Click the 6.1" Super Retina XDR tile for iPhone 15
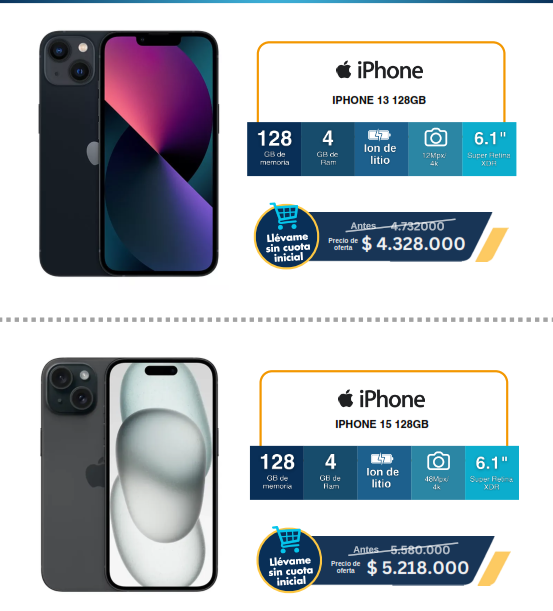Viewport: 553px width, 611px height. pyautogui.click(x=492, y=473)
